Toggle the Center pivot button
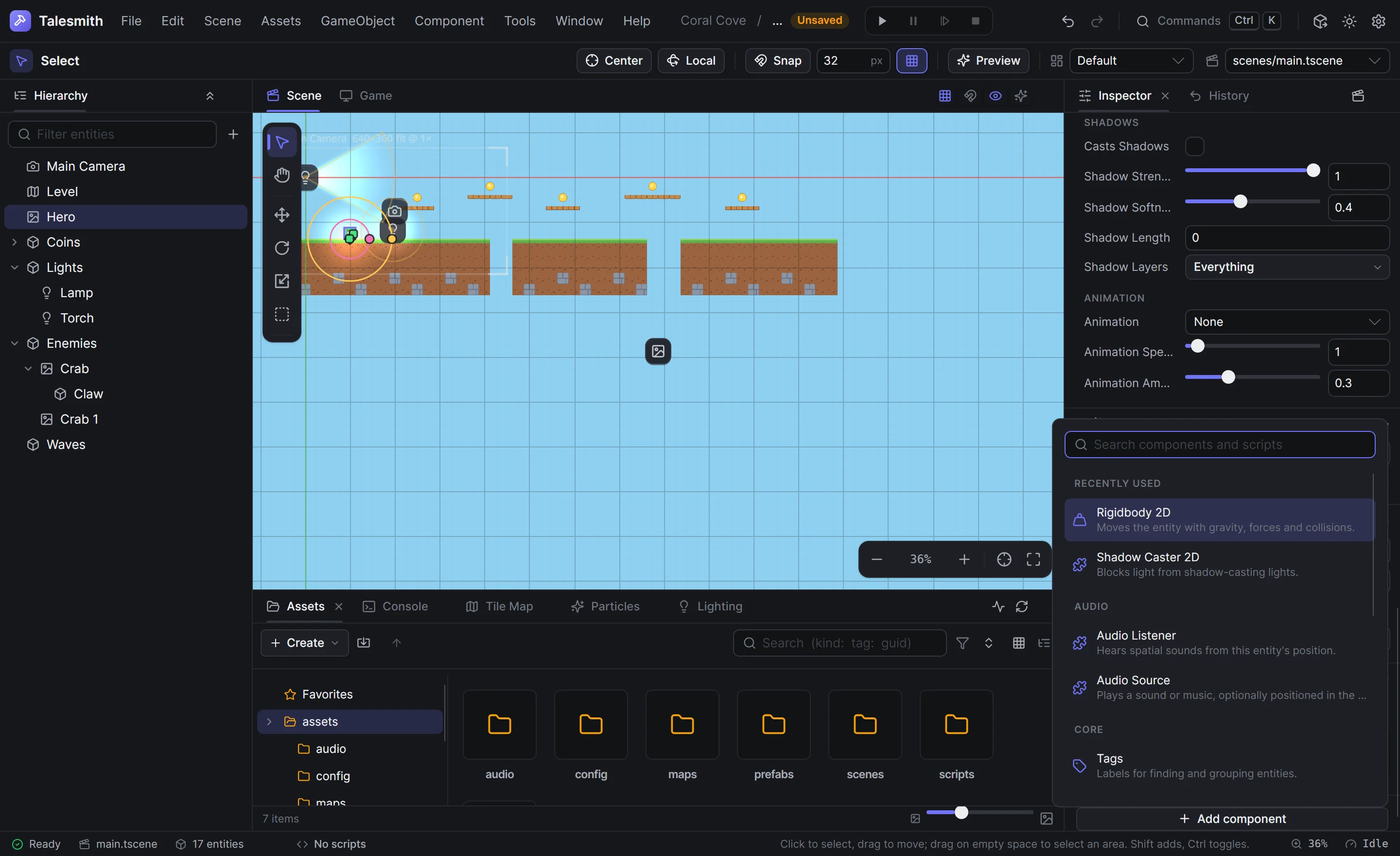 pos(613,60)
